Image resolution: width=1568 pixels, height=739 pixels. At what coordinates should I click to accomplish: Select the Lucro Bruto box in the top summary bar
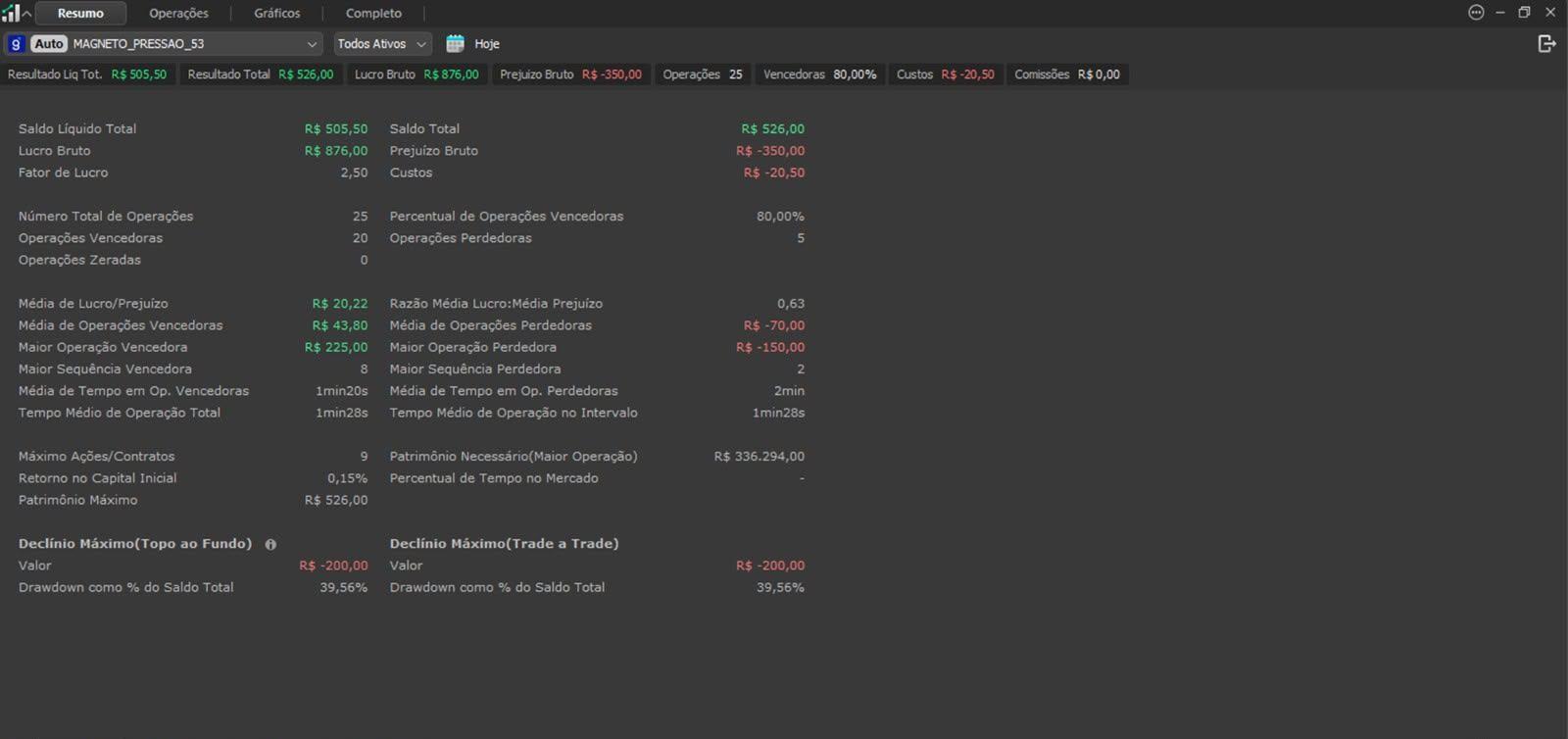click(416, 74)
